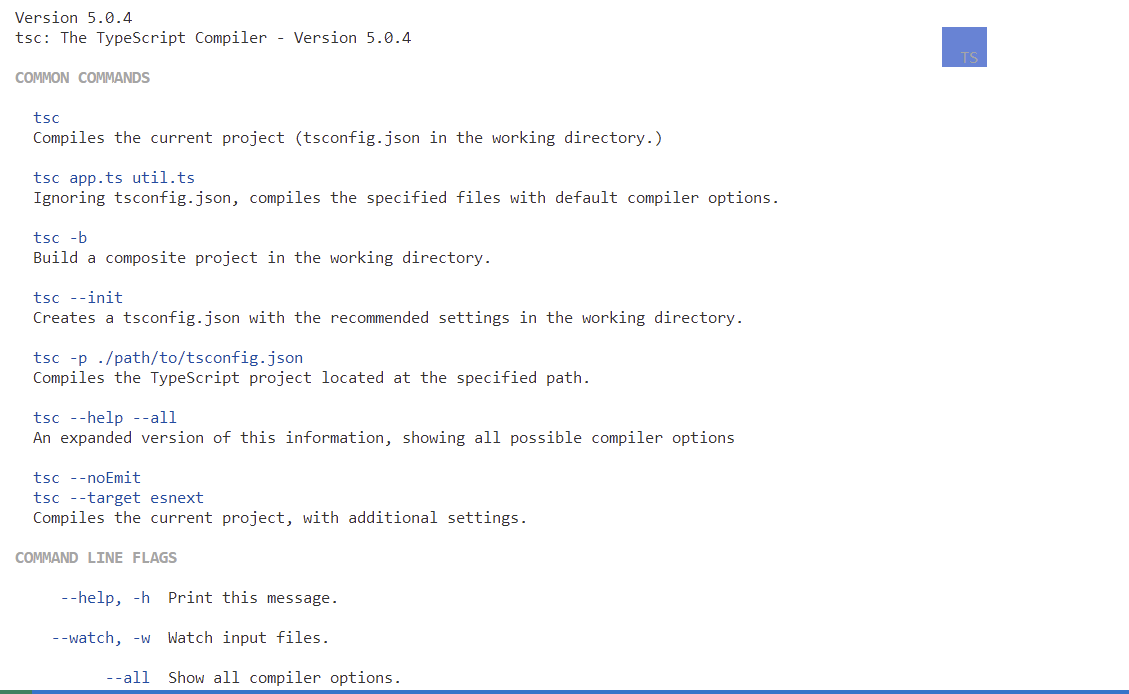1129x694 pixels.
Task: Click the 'tsc --noEmit' command
Action: coord(87,478)
